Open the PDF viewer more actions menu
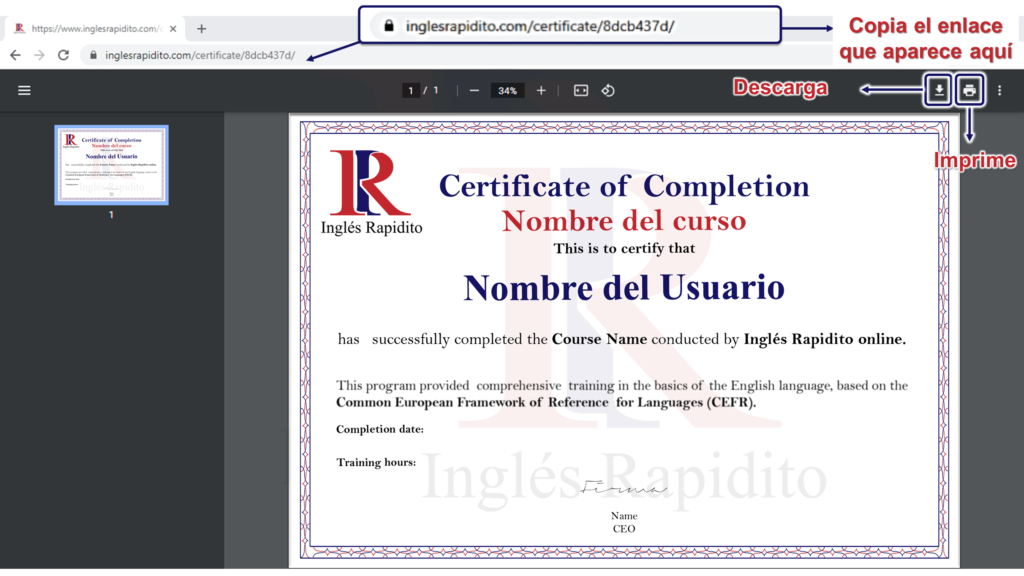Image resolution: width=1024 pixels, height=576 pixels. pyautogui.click(x=999, y=91)
